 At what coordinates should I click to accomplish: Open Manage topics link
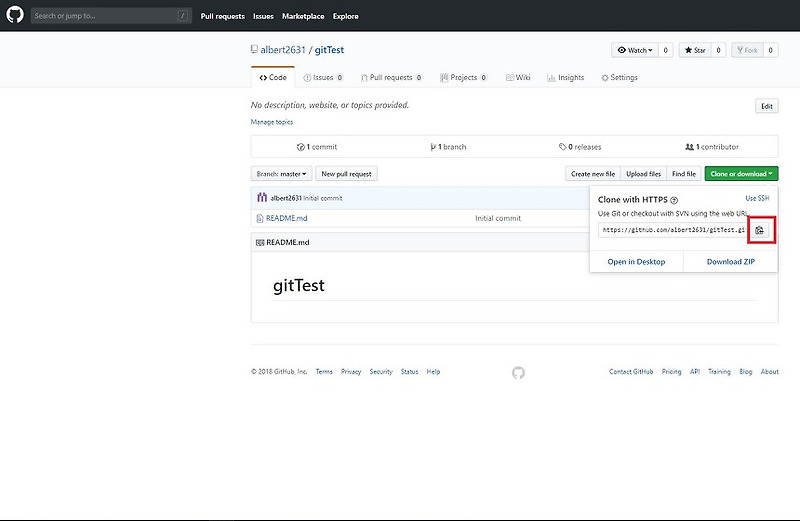272,122
